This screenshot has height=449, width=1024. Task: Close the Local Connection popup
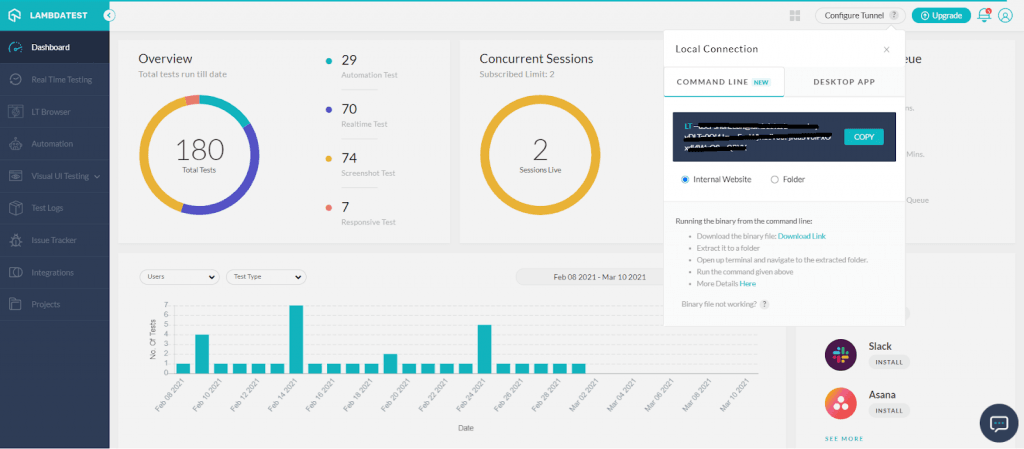click(x=886, y=50)
